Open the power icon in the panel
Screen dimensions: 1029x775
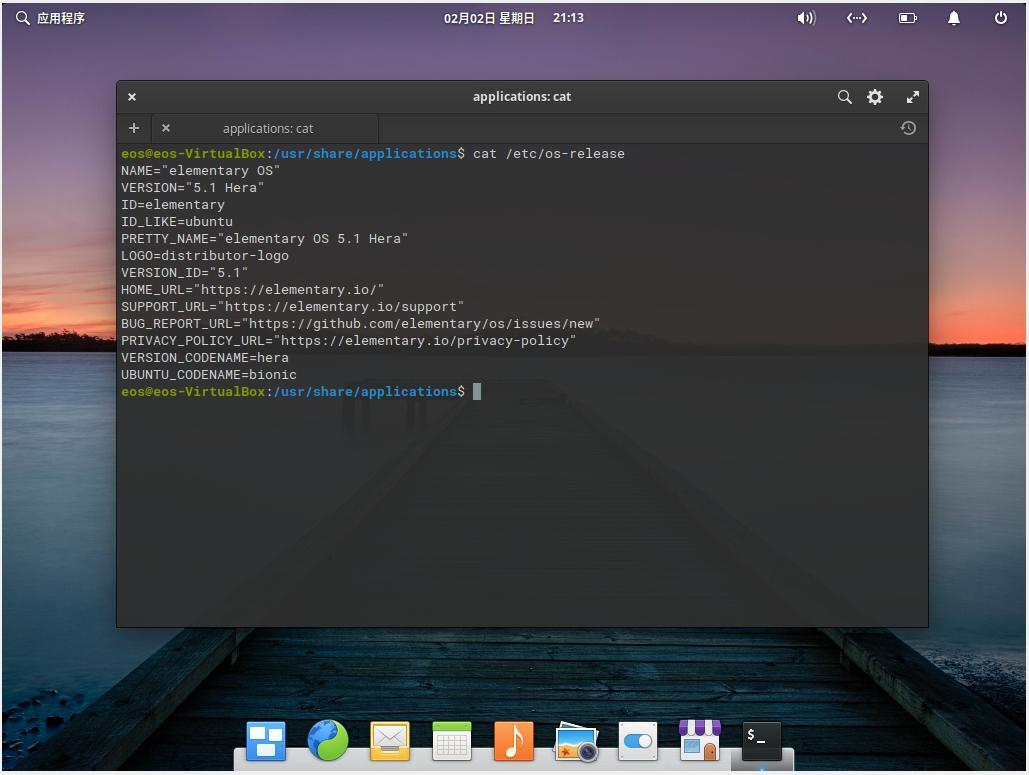(1000, 17)
